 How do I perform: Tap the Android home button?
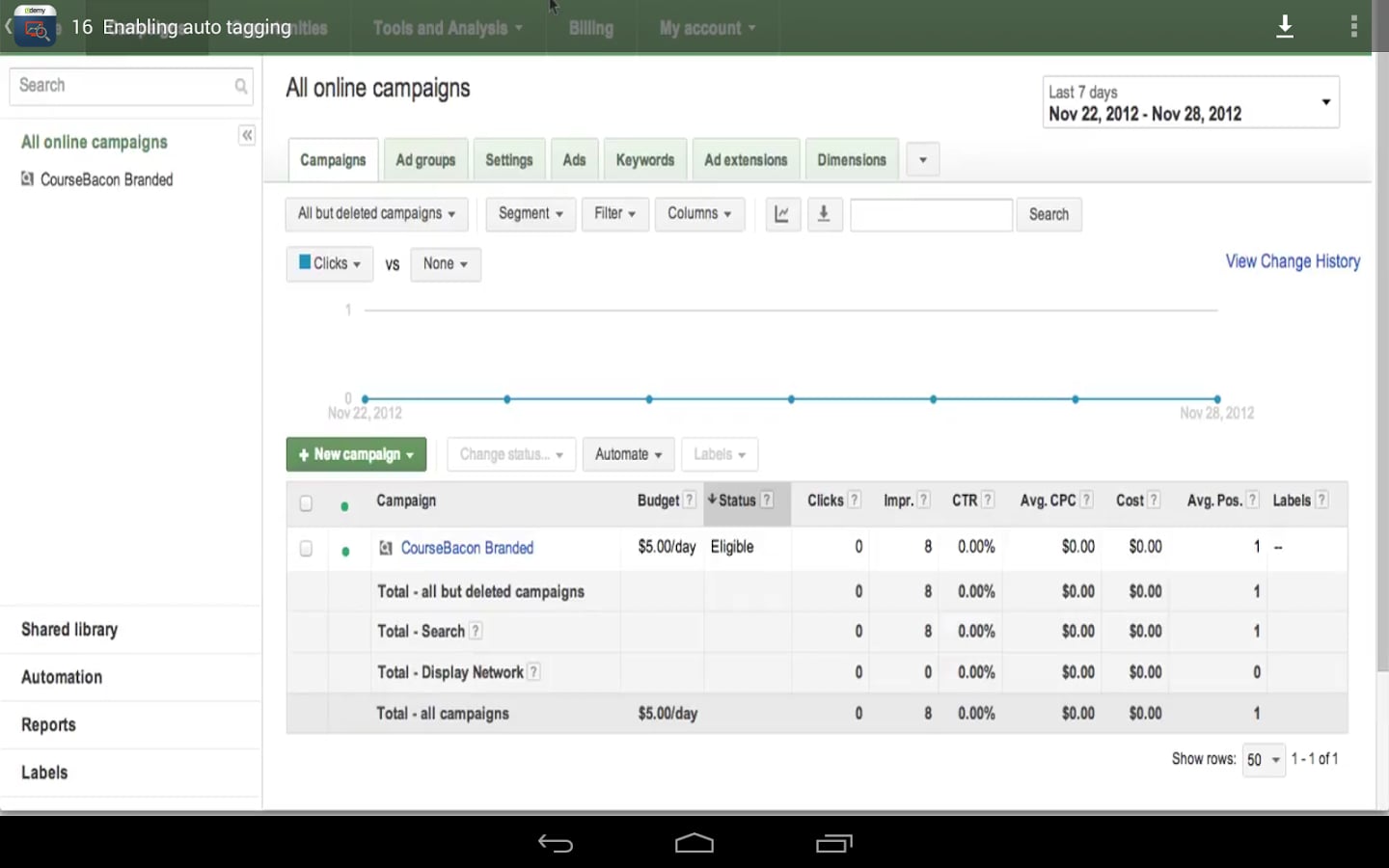[x=694, y=843]
